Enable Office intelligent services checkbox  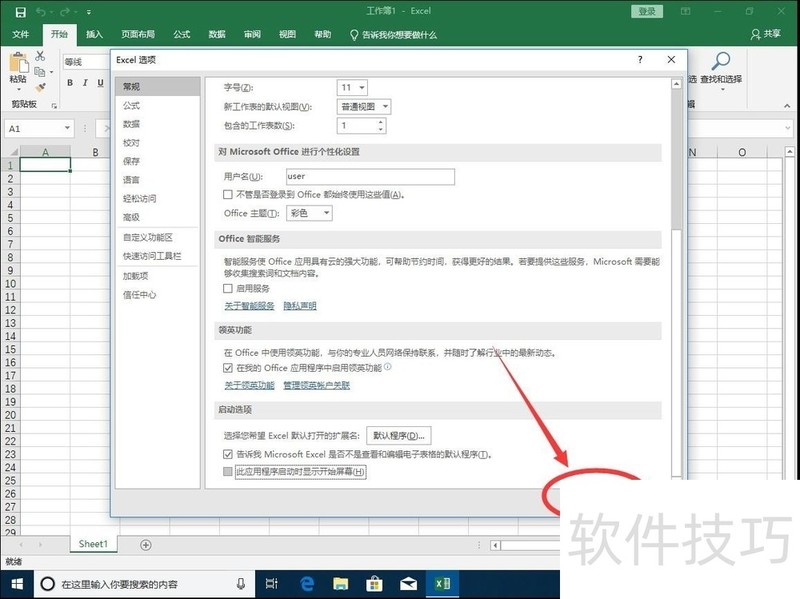pos(228,288)
